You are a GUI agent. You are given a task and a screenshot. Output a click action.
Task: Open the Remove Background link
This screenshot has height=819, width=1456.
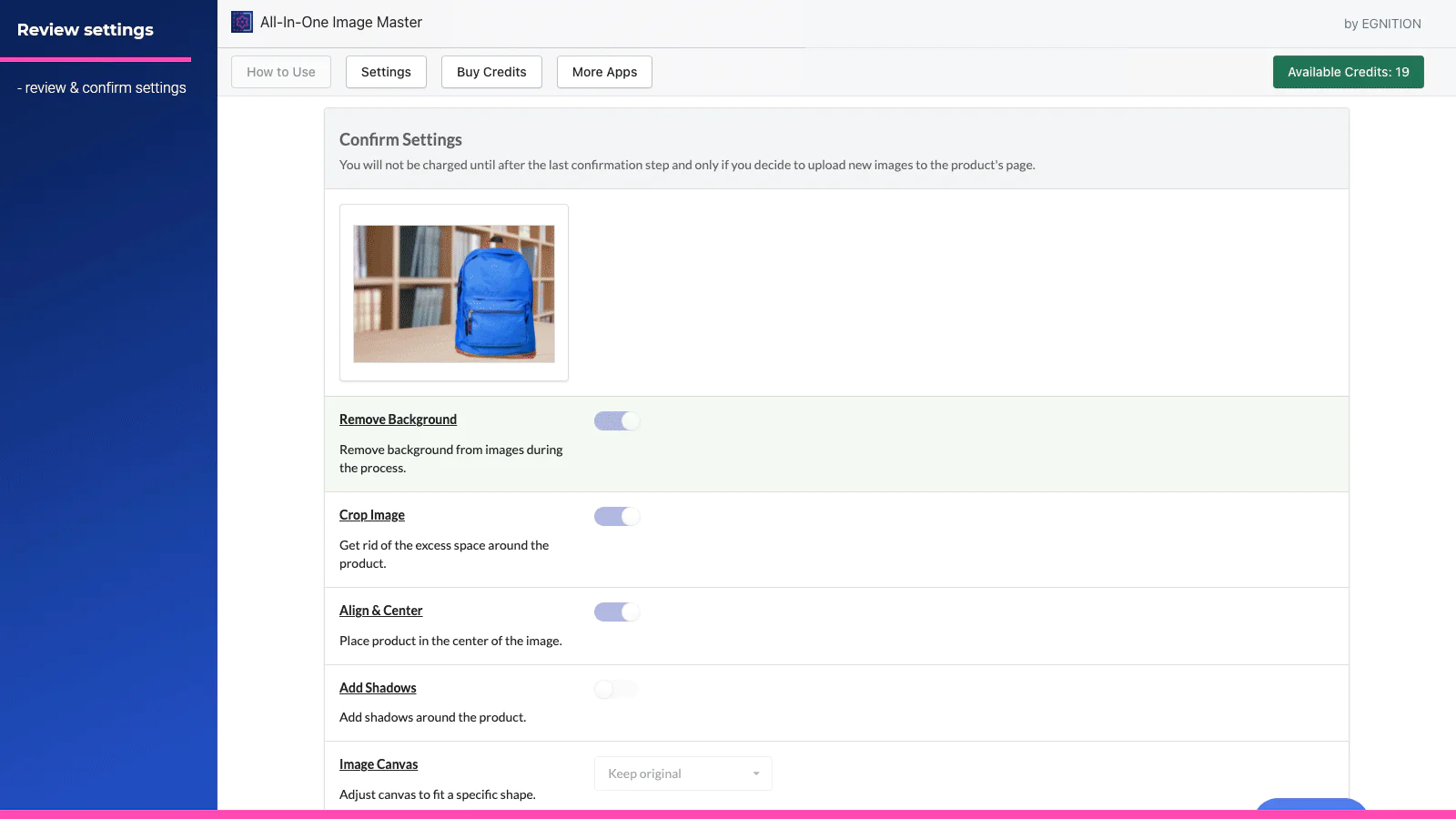[x=398, y=420]
